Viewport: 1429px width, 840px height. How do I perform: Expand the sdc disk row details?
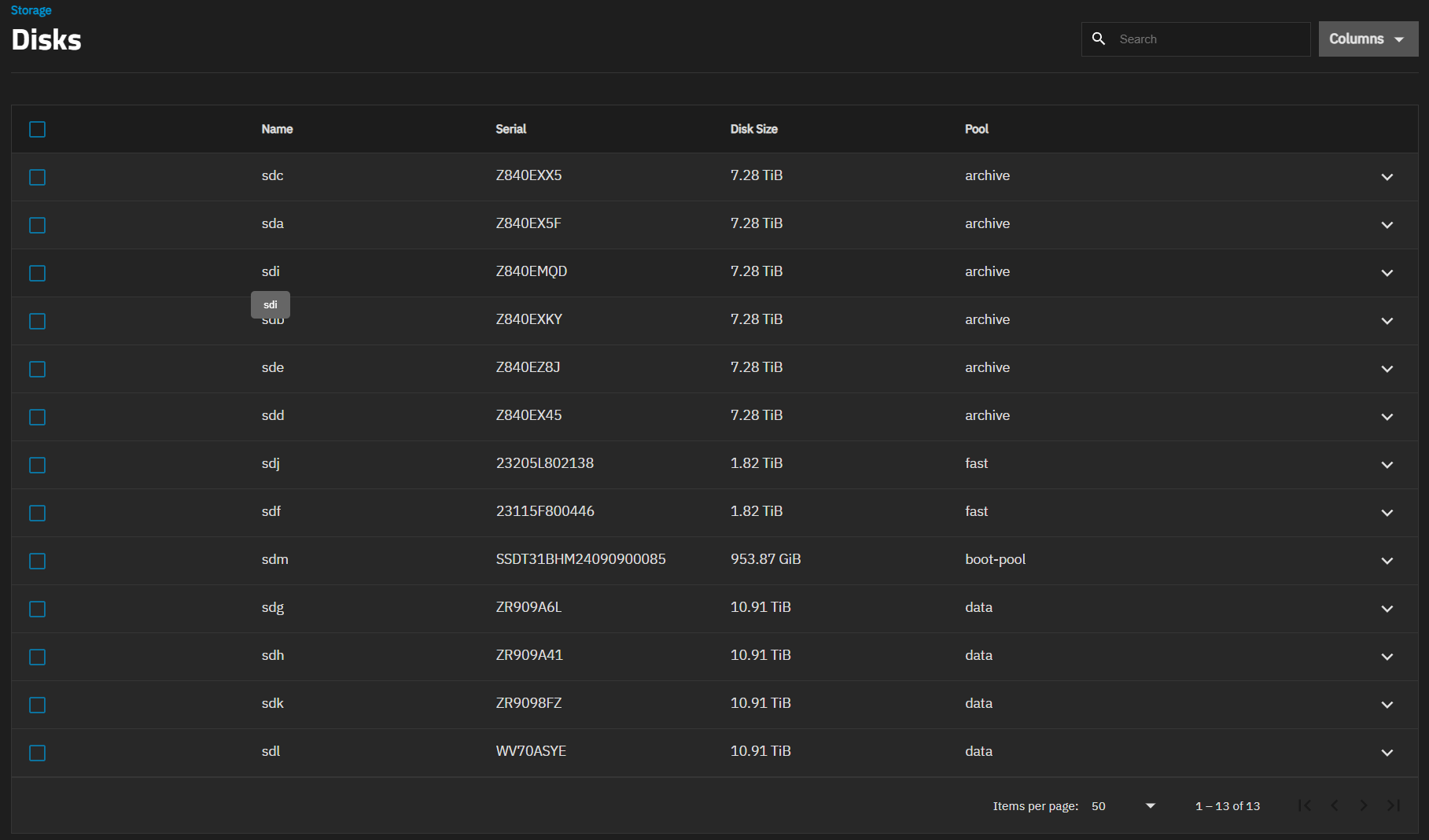click(1387, 177)
